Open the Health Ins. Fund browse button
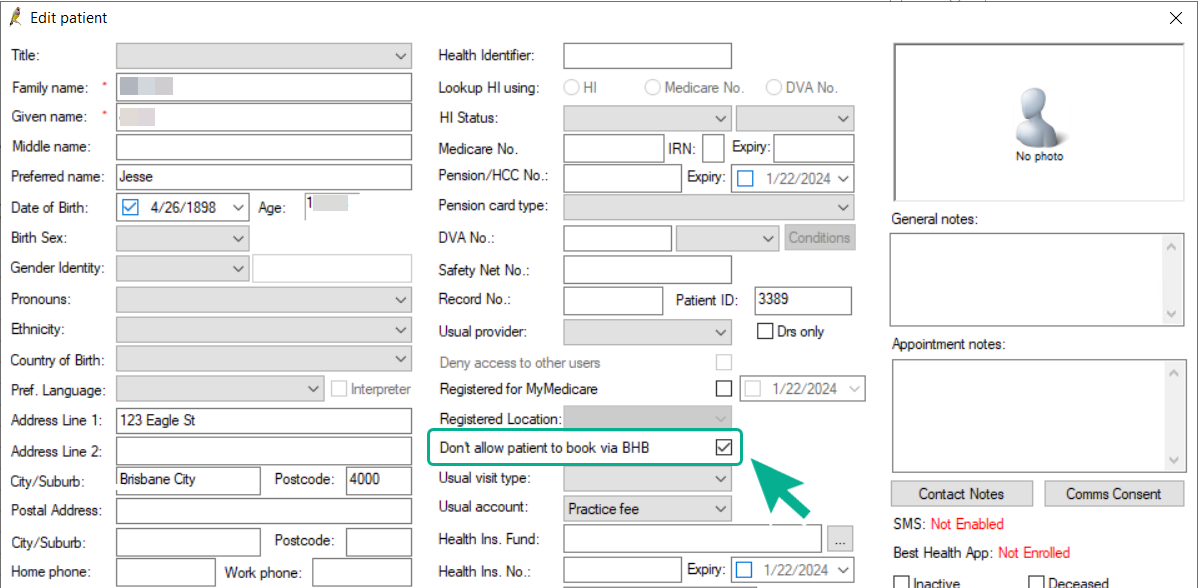Viewport: 1198px width, 588px height. (x=839, y=539)
